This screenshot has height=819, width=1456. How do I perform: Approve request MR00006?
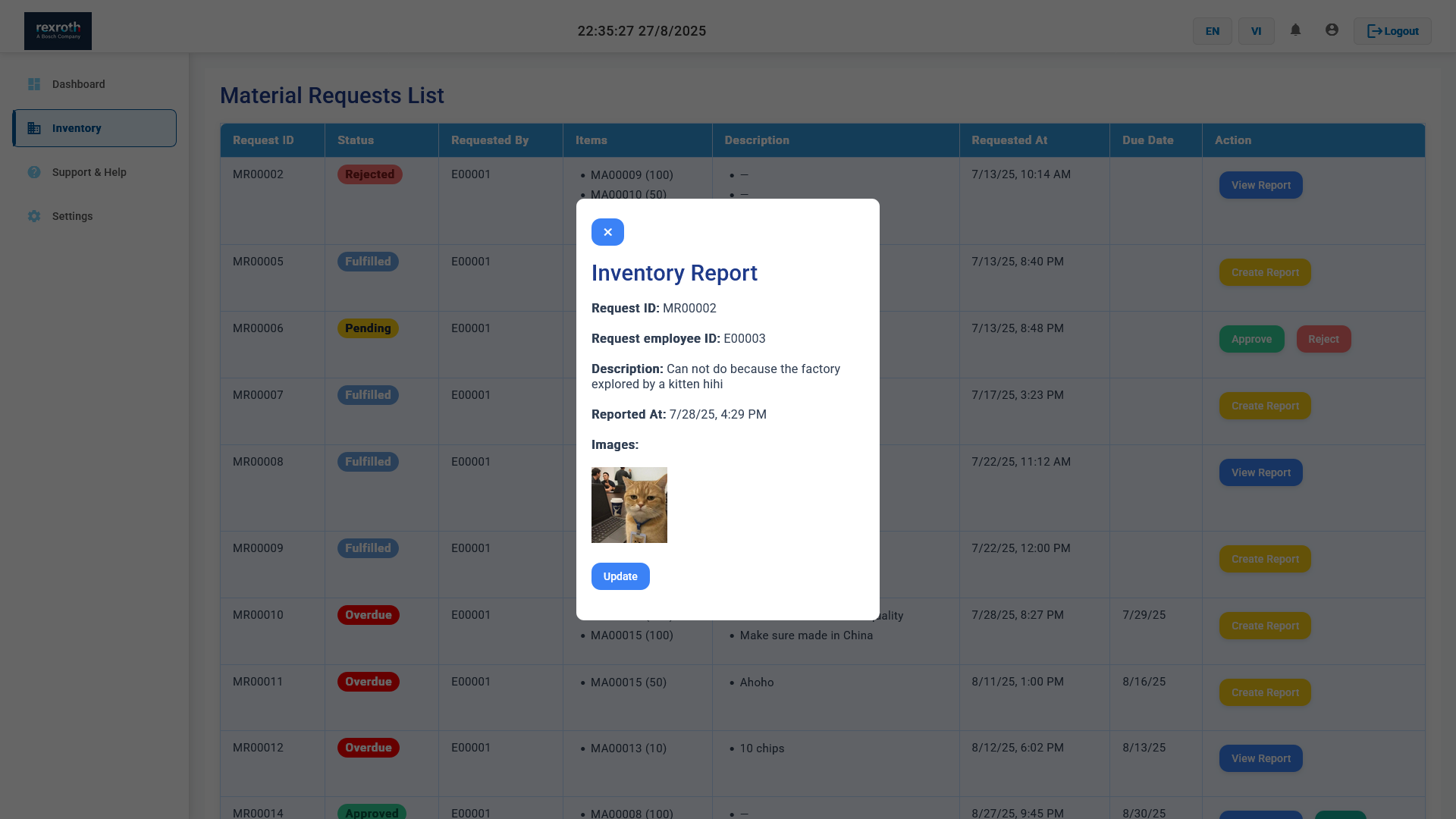click(x=1251, y=339)
